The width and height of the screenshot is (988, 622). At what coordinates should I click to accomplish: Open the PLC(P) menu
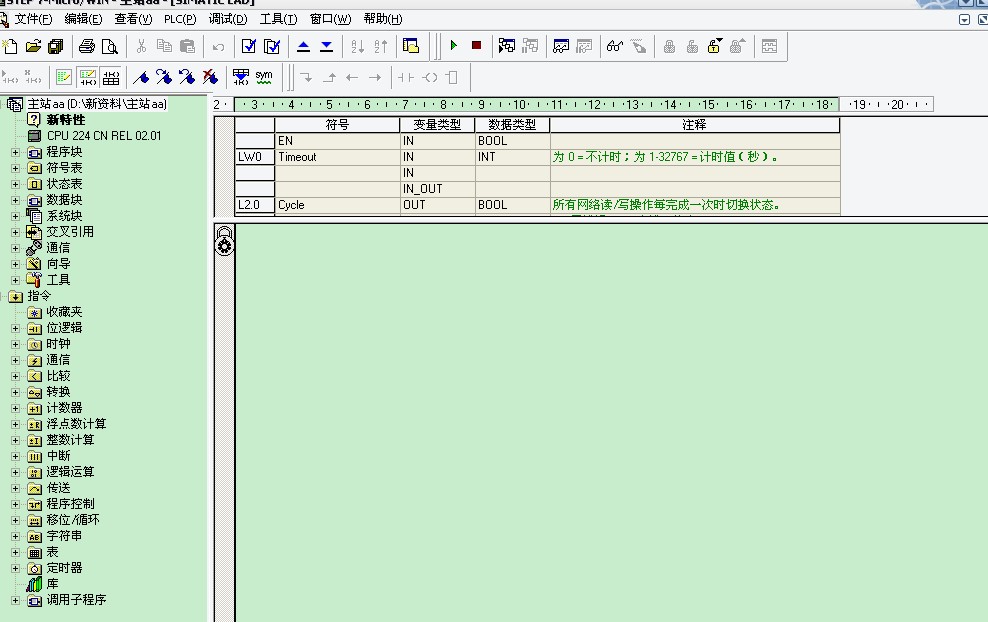coord(180,19)
